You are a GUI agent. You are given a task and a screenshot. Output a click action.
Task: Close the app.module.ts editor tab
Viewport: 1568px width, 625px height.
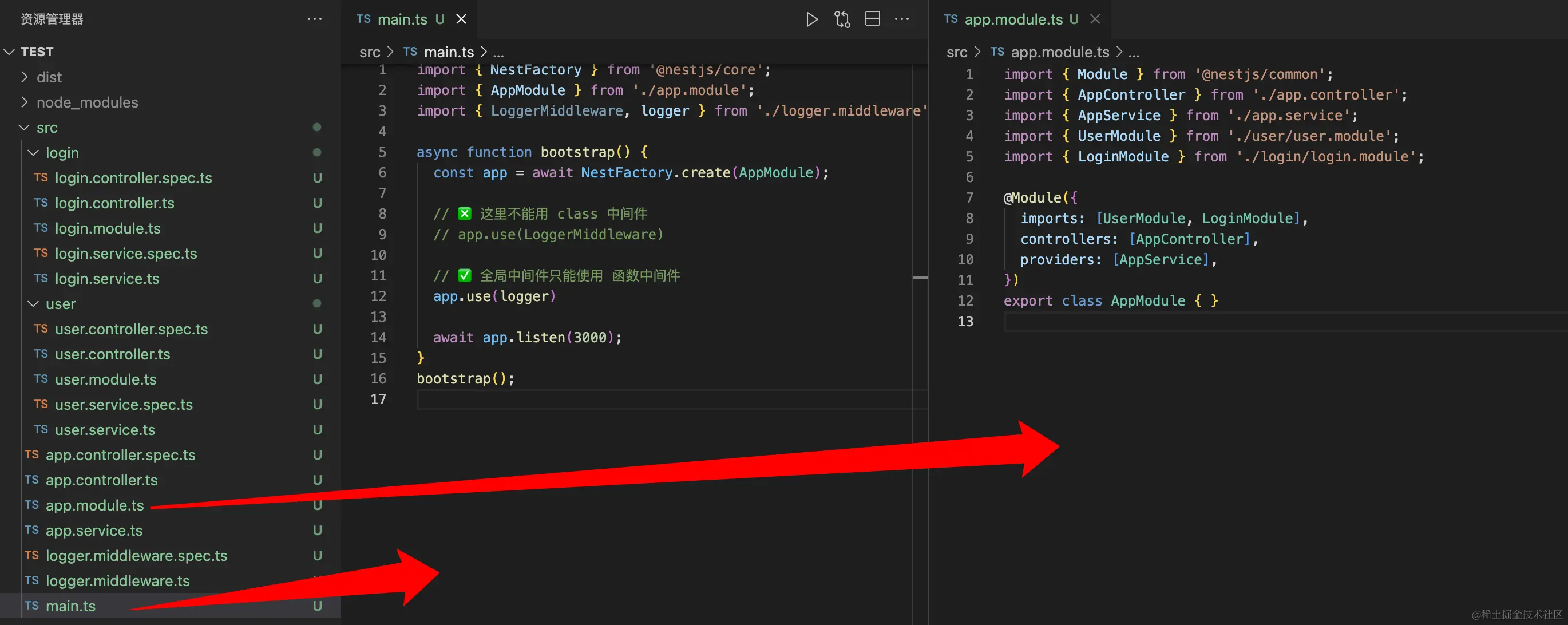1095,19
